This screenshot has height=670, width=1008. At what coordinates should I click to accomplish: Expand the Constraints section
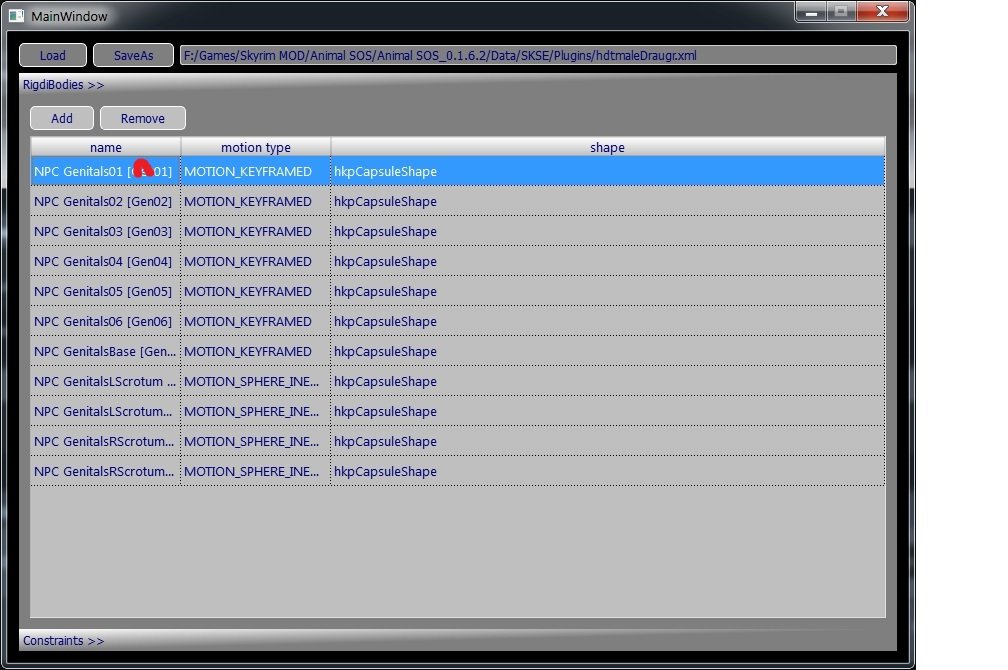pos(63,640)
